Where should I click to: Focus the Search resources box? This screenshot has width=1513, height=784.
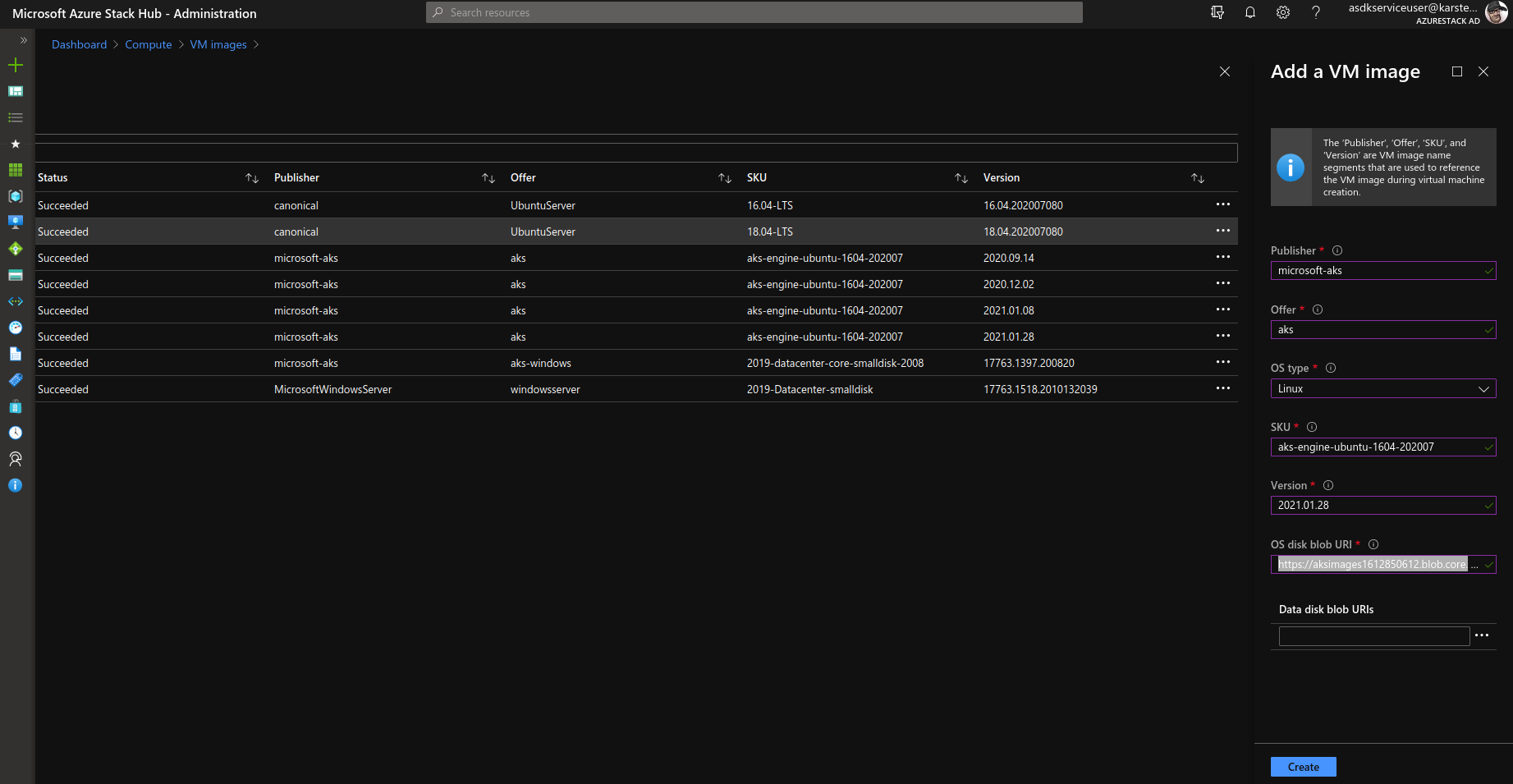click(754, 12)
